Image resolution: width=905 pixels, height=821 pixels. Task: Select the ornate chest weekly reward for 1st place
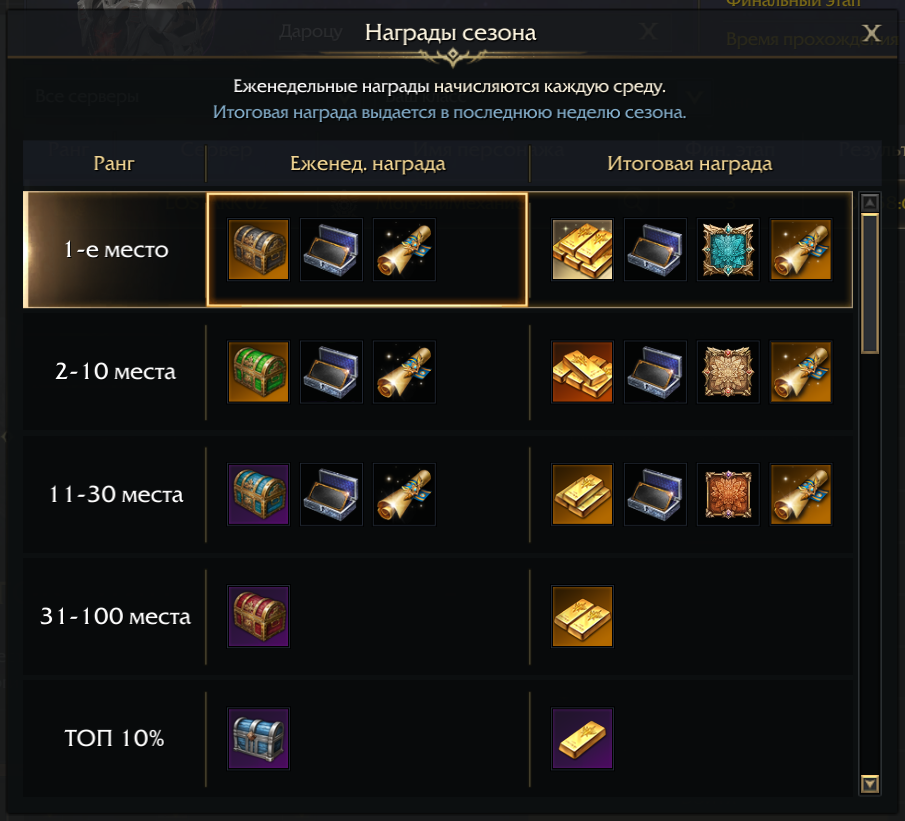pos(258,249)
